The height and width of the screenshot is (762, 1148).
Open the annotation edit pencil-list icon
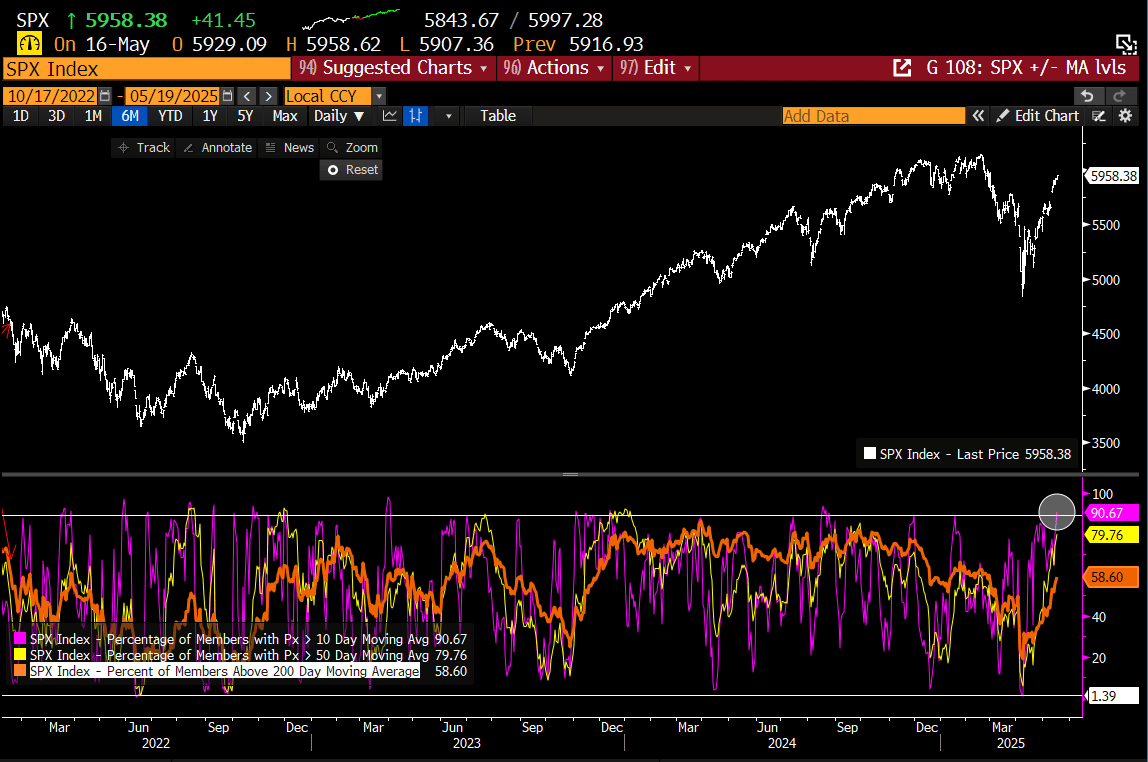coord(1098,116)
